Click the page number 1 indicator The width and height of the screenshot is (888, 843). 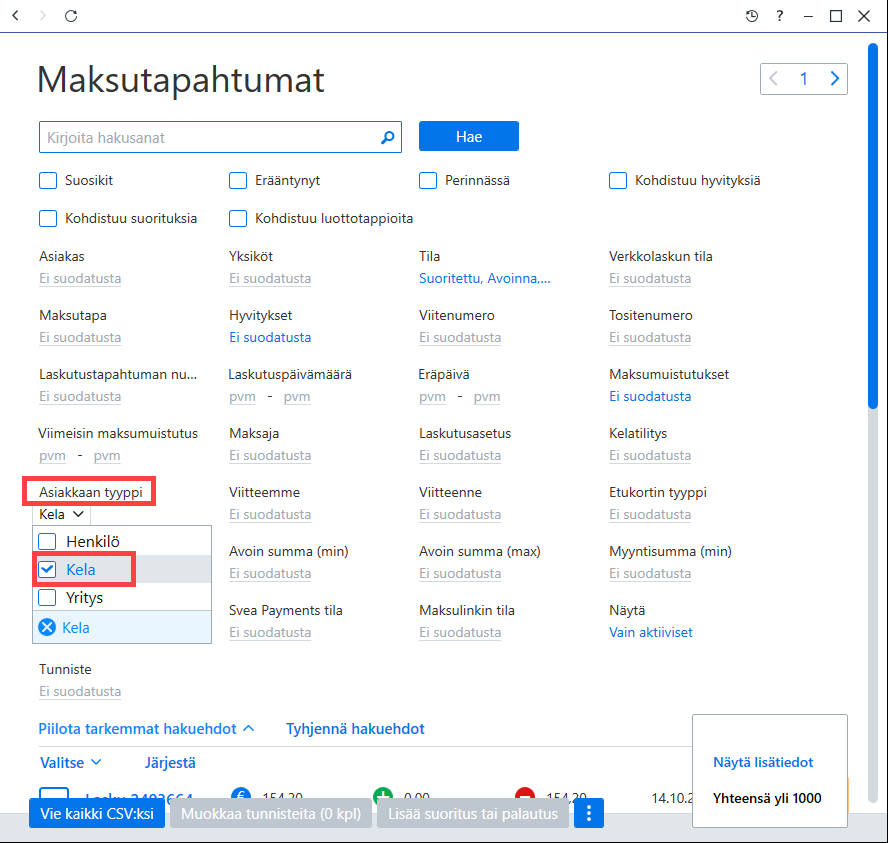click(x=804, y=79)
